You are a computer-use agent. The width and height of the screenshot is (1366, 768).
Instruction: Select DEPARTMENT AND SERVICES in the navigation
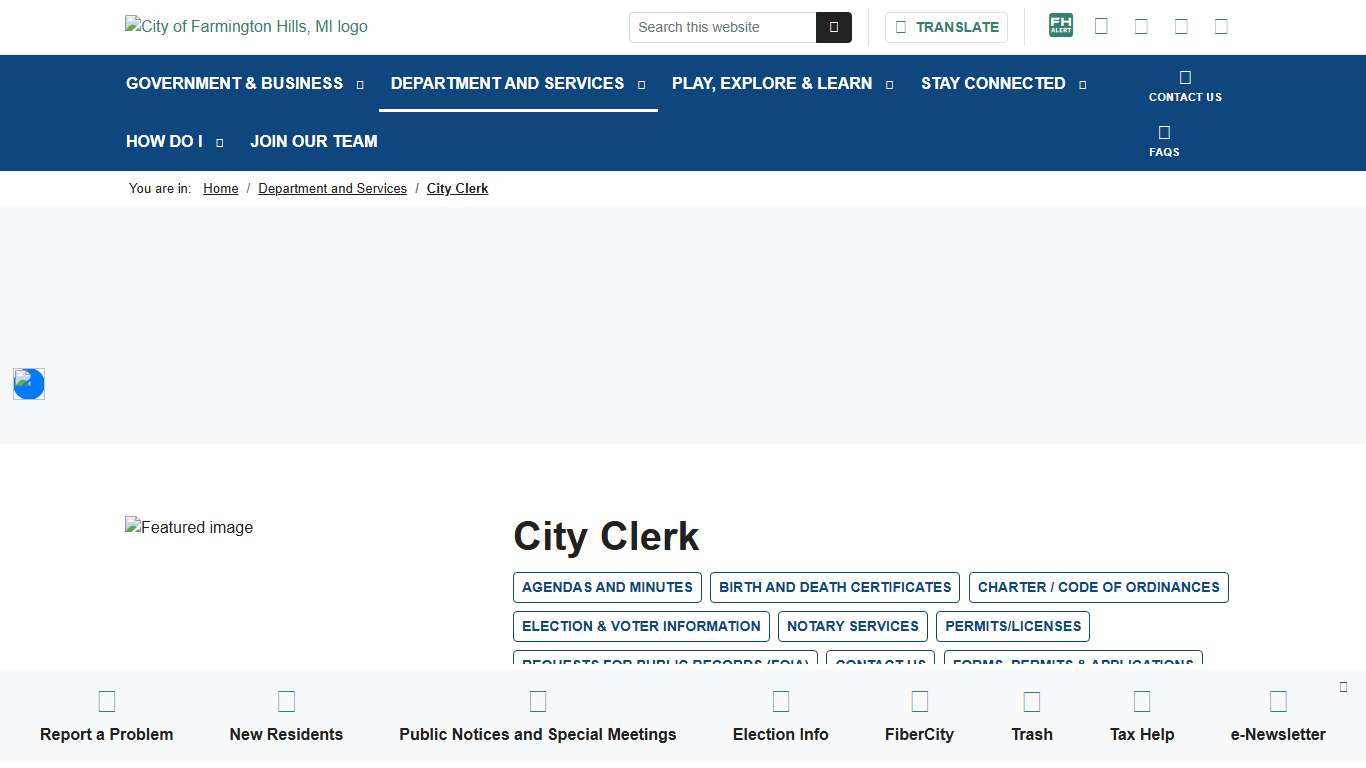click(507, 83)
